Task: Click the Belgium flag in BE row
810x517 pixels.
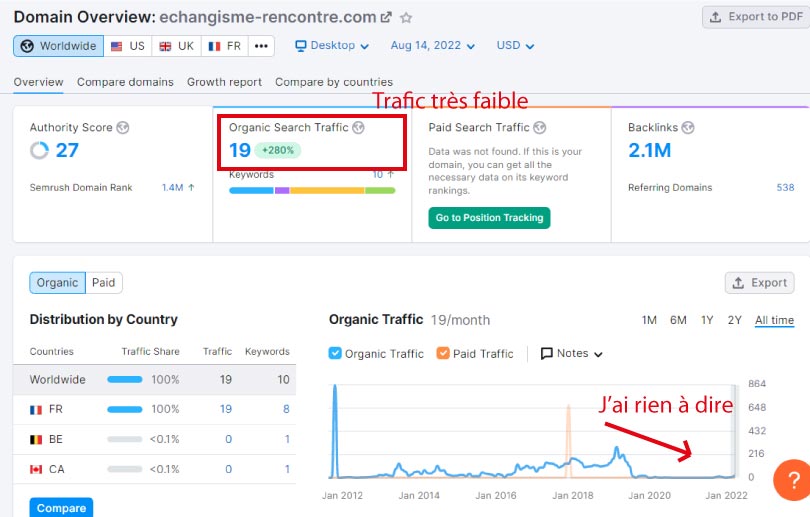Action: tap(36, 440)
